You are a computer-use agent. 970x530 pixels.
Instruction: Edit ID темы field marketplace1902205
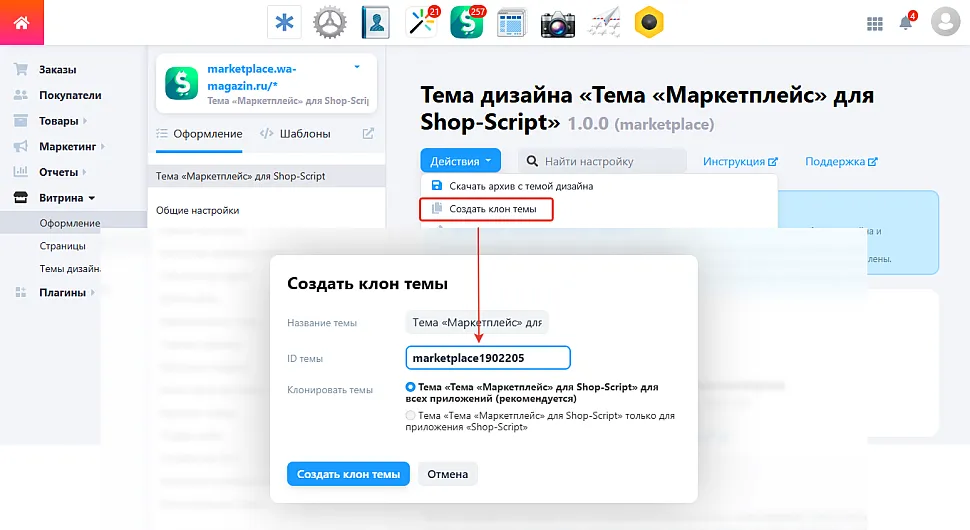pos(488,358)
